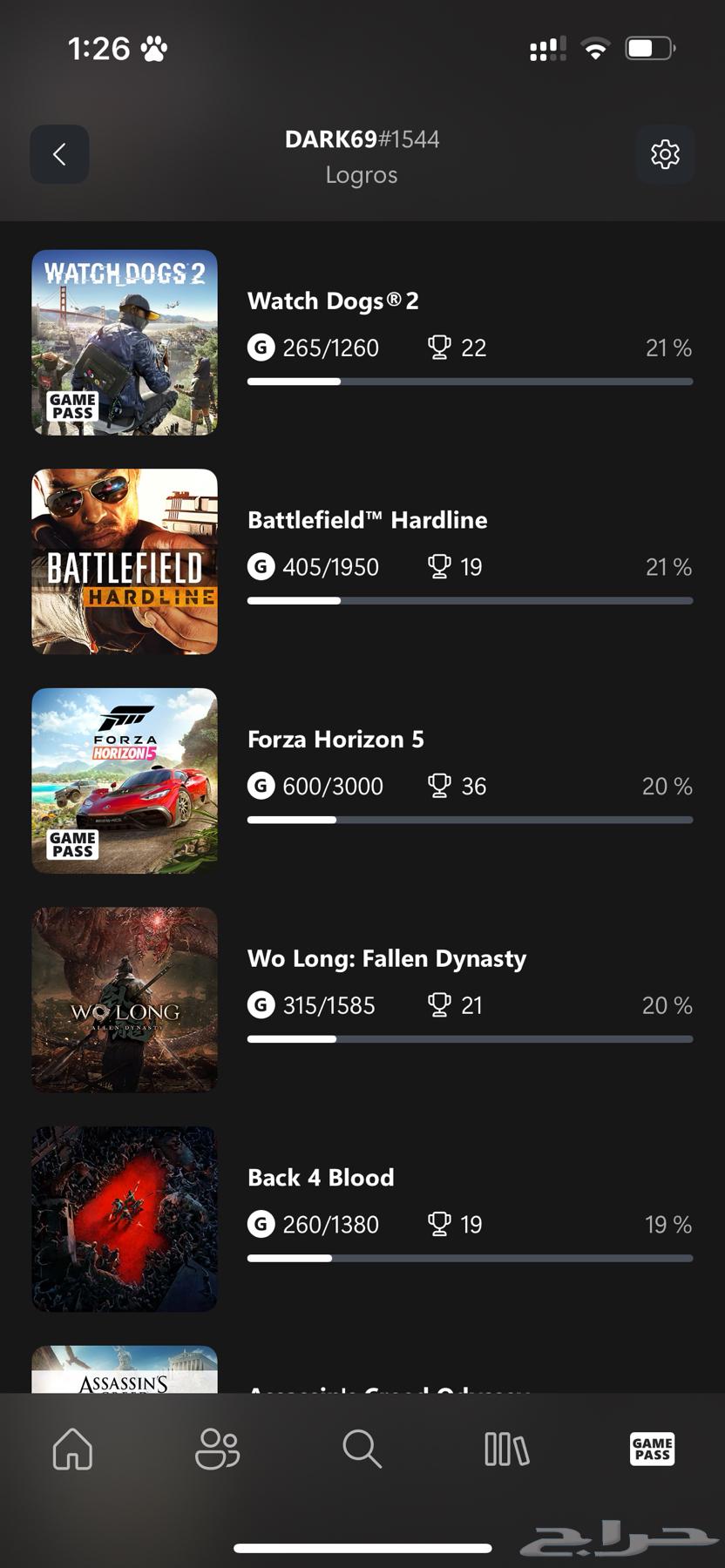Open the Watch Dogs 2 cover thumbnail
The image size is (725, 1568).
coord(125,342)
